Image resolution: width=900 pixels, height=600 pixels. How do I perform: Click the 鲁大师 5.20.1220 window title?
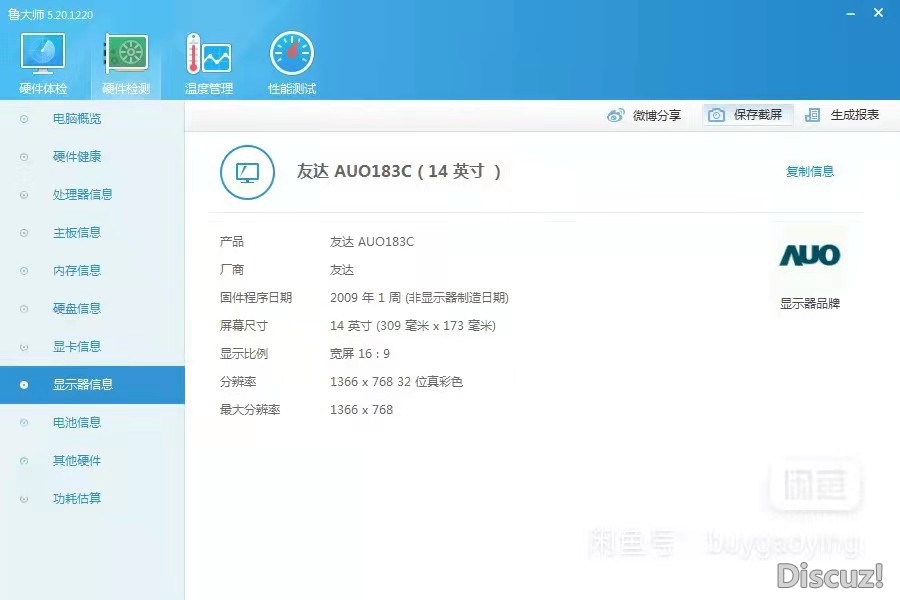point(51,14)
